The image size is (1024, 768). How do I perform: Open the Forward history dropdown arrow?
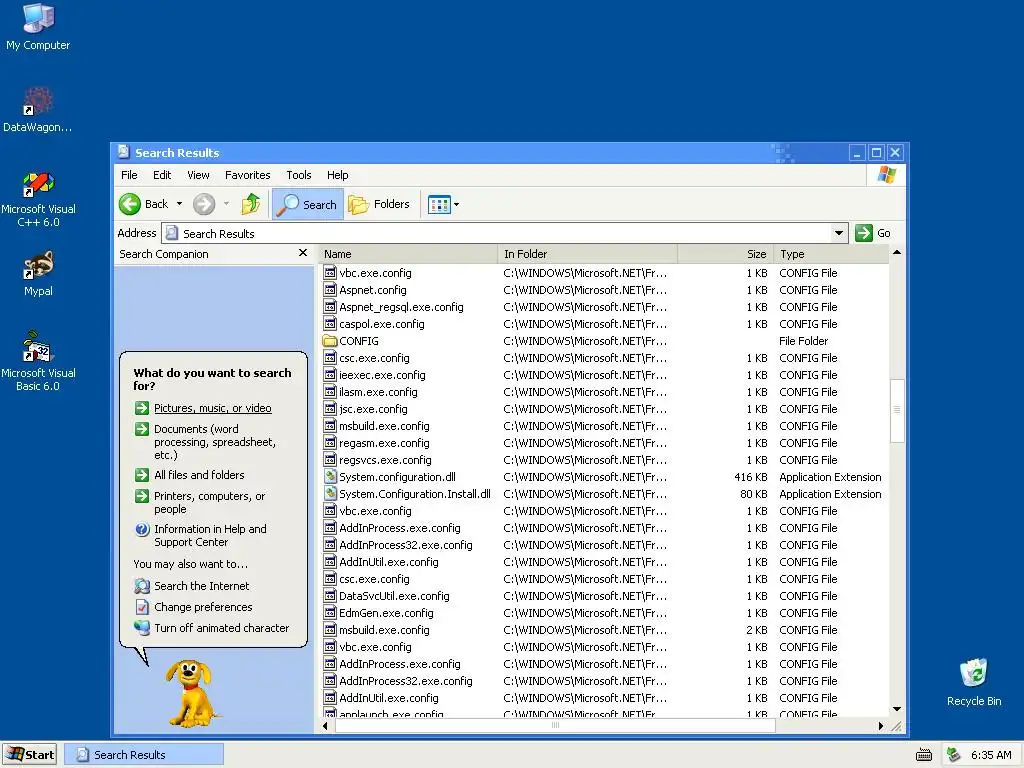click(227, 204)
